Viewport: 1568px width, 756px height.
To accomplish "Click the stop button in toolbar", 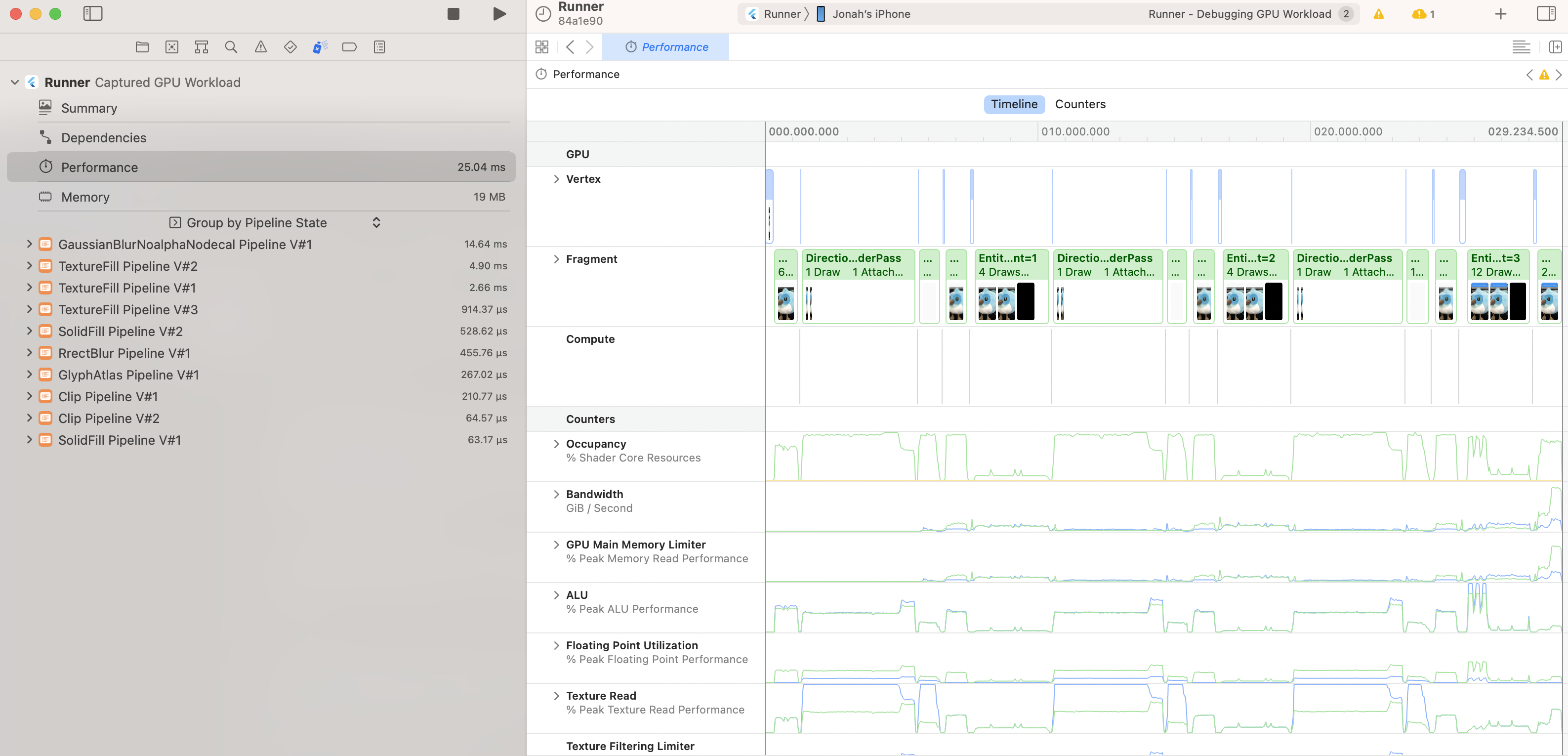I will coord(453,14).
